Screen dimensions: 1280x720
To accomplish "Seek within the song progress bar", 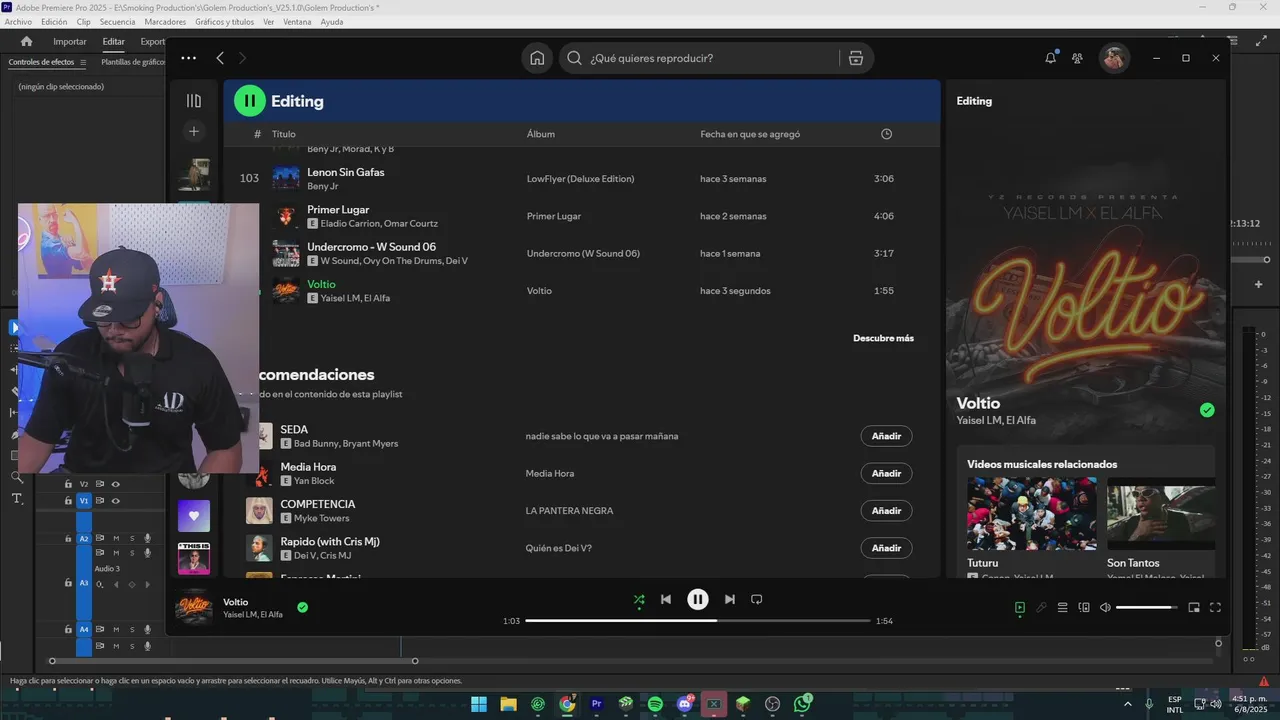I will point(698,621).
